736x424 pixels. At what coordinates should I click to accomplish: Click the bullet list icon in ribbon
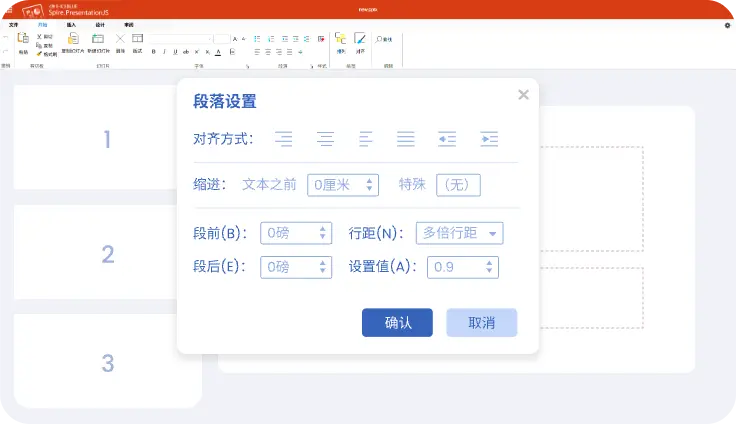(x=257, y=39)
